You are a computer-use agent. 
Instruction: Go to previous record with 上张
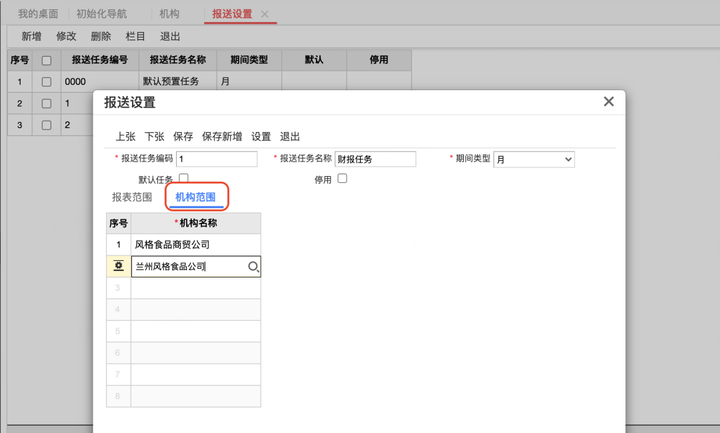pyautogui.click(x=125, y=136)
